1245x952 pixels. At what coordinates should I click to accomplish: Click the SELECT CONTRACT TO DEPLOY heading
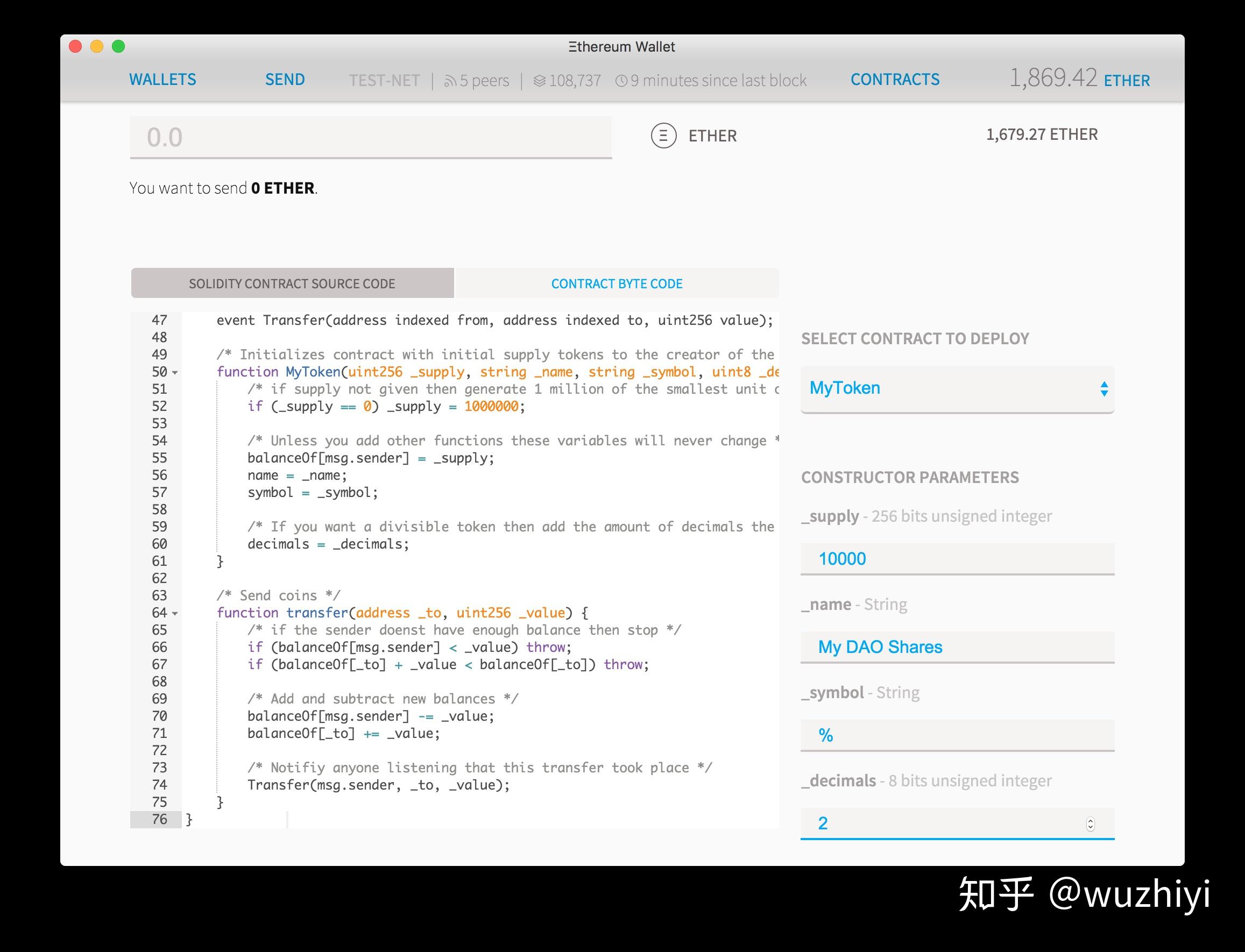click(915, 338)
